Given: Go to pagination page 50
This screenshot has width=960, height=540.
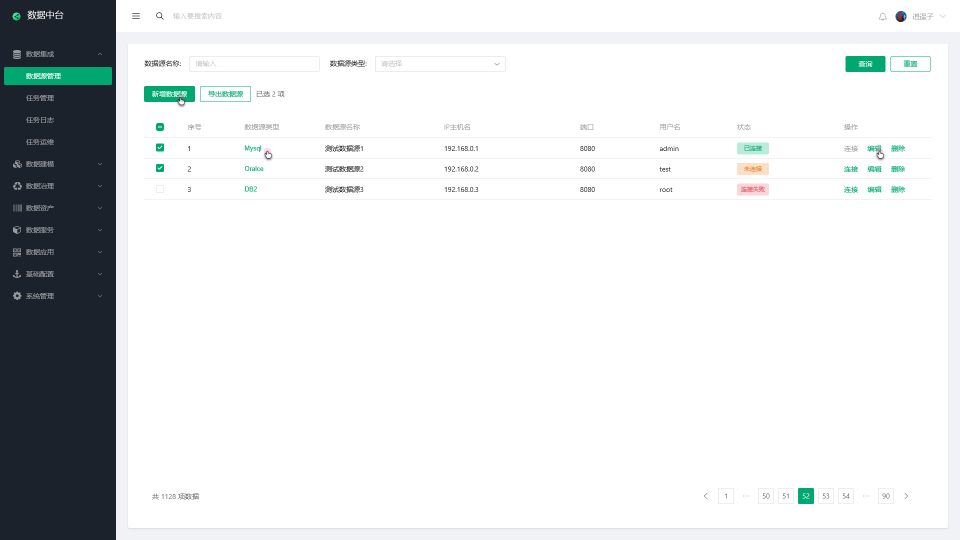Looking at the screenshot, I should coord(765,496).
